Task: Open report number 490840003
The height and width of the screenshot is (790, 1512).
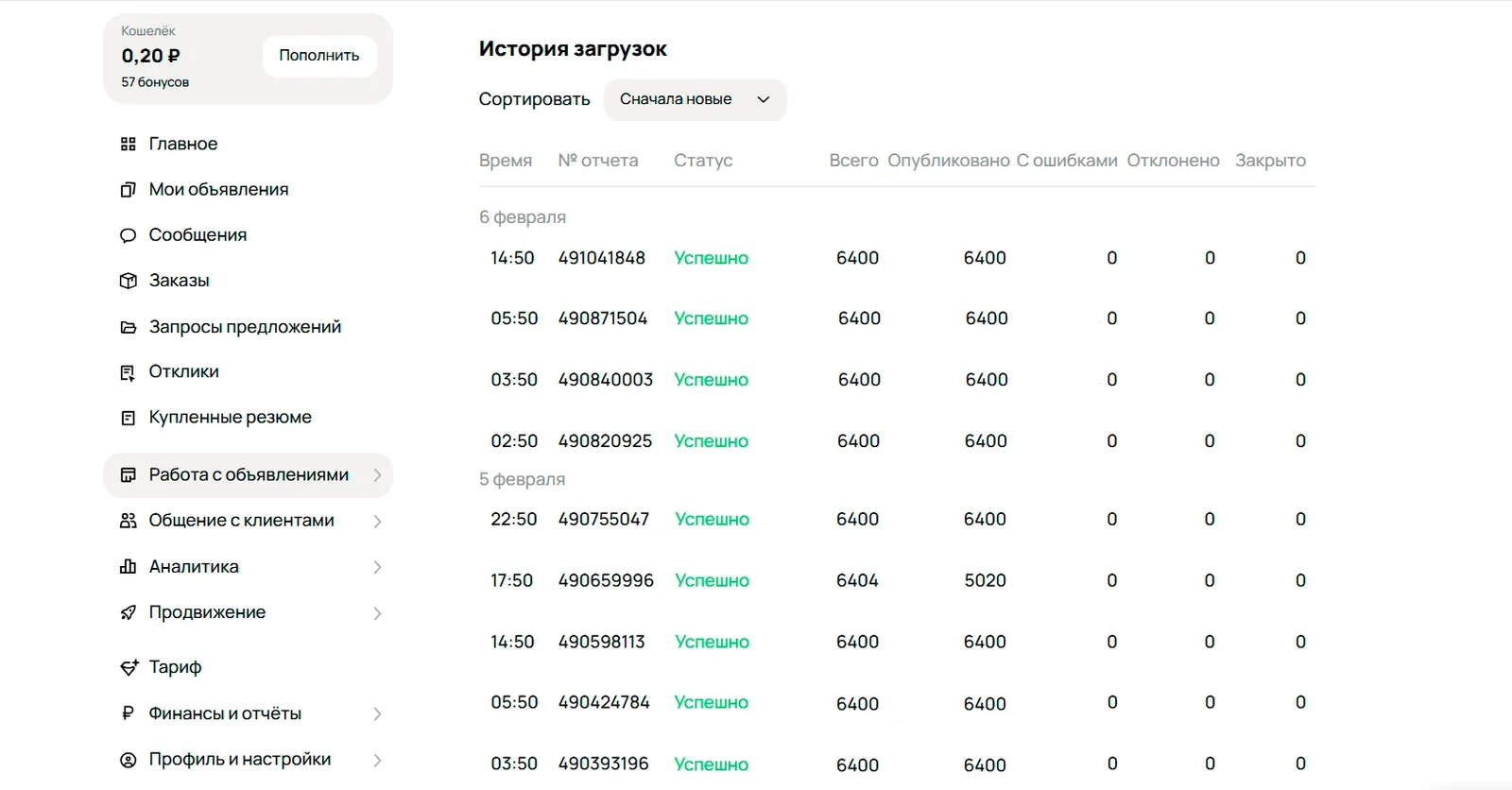Action: coord(606,380)
